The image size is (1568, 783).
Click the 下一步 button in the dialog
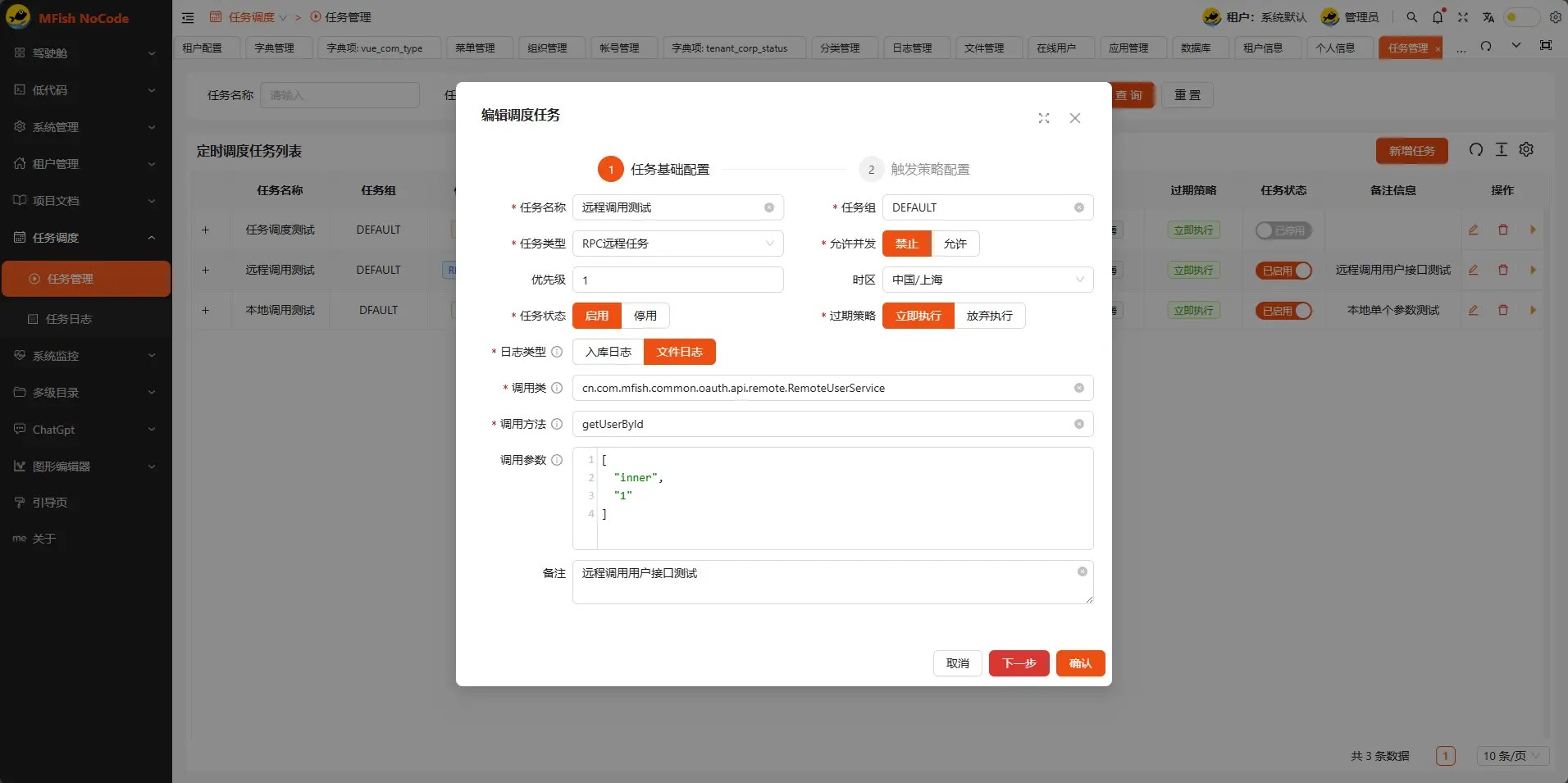click(x=1018, y=663)
